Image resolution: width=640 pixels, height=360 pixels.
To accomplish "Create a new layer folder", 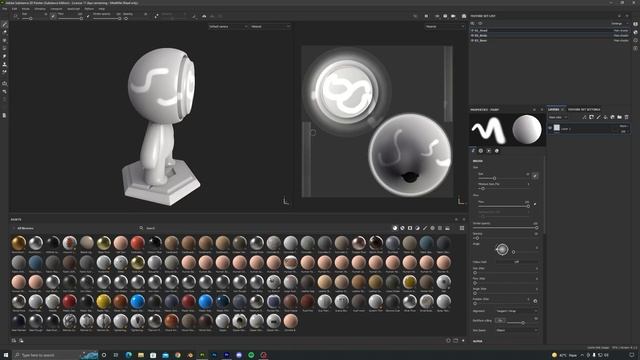I will 619,117.
